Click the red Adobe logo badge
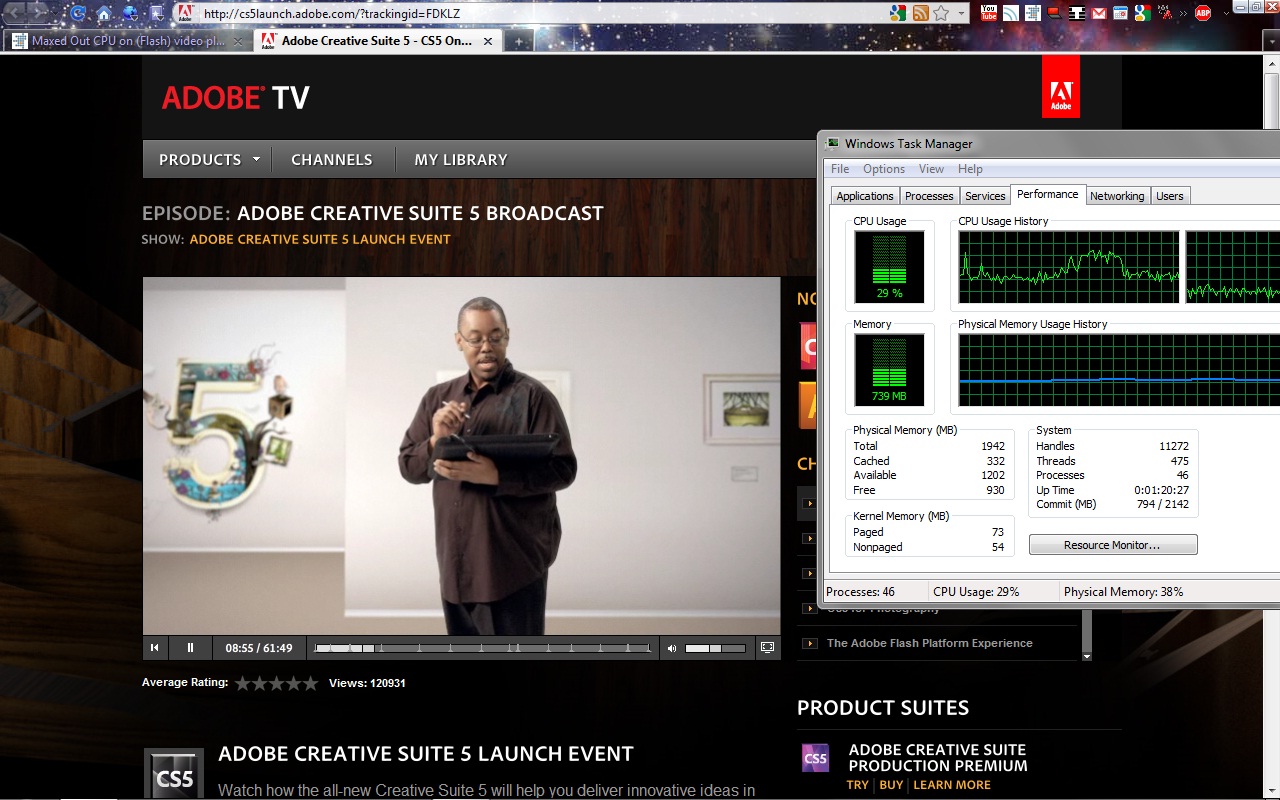The width and height of the screenshot is (1280, 800). click(x=1060, y=86)
